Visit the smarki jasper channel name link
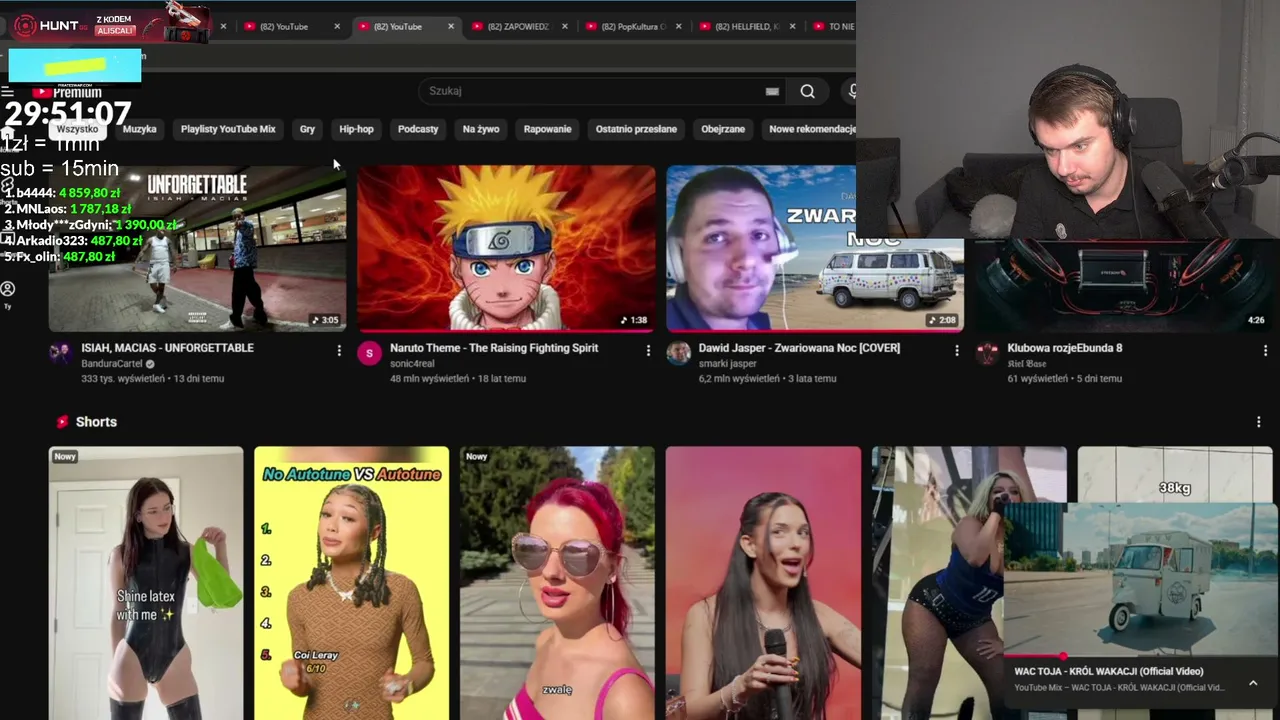1280x720 pixels. tap(728, 364)
